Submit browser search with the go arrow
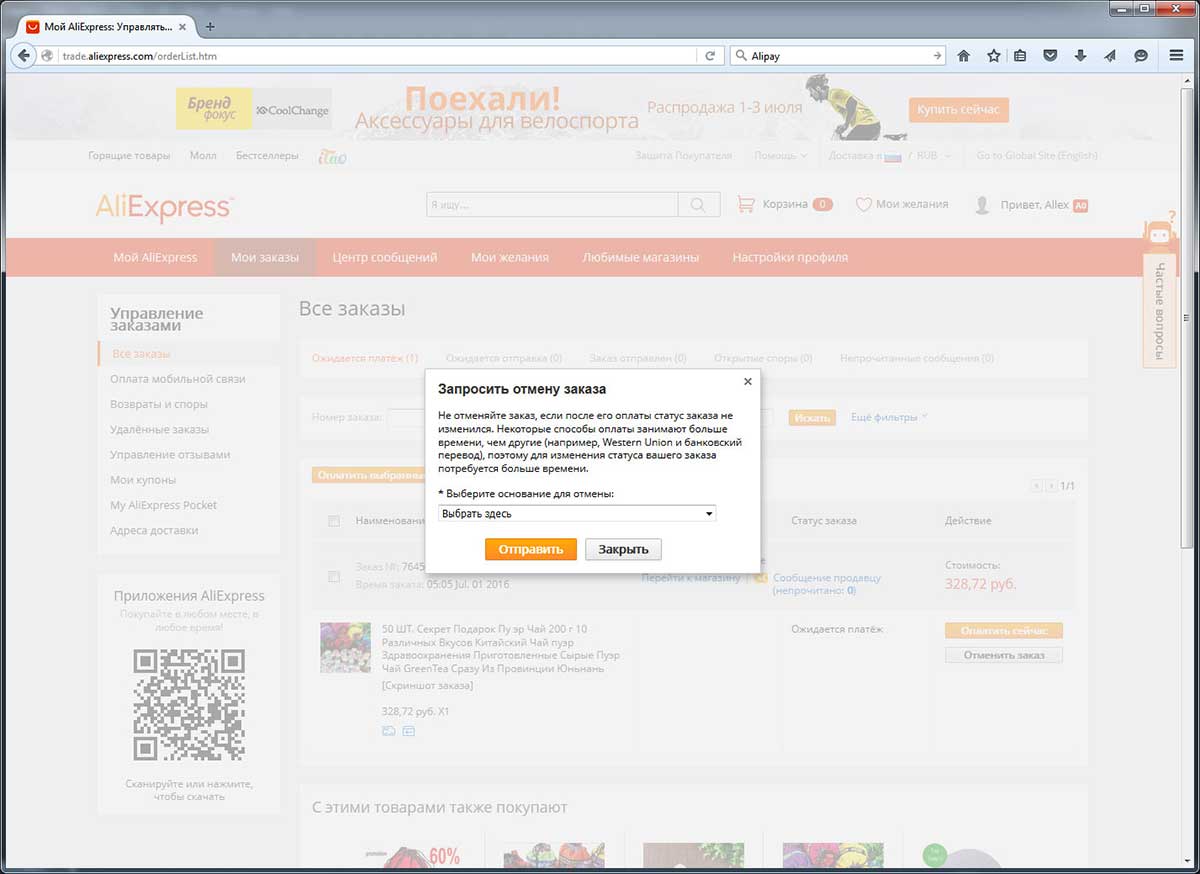Image resolution: width=1200 pixels, height=874 pixels. point(936,56)
